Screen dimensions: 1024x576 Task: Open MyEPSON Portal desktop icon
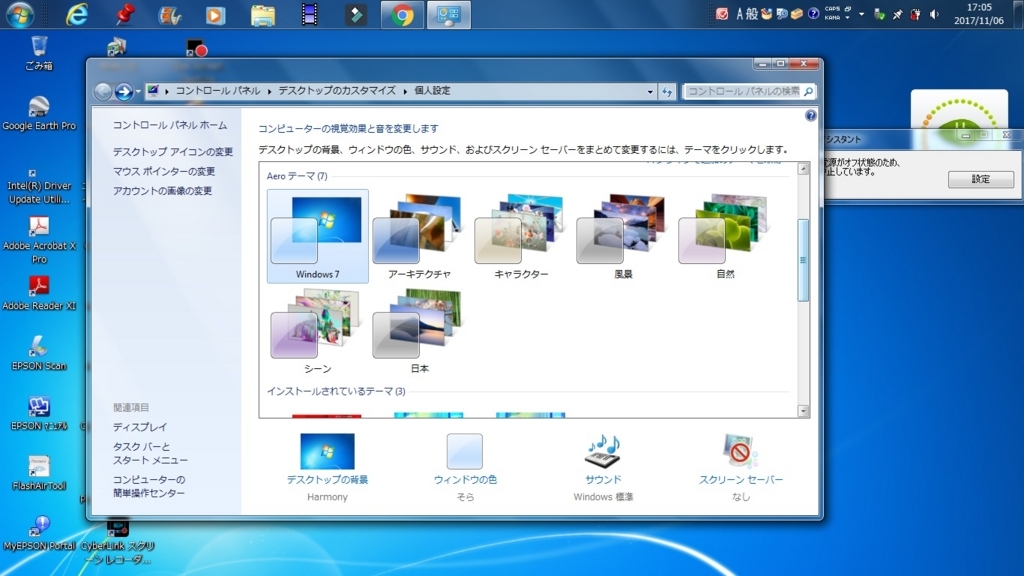click(x=39, y=533)
